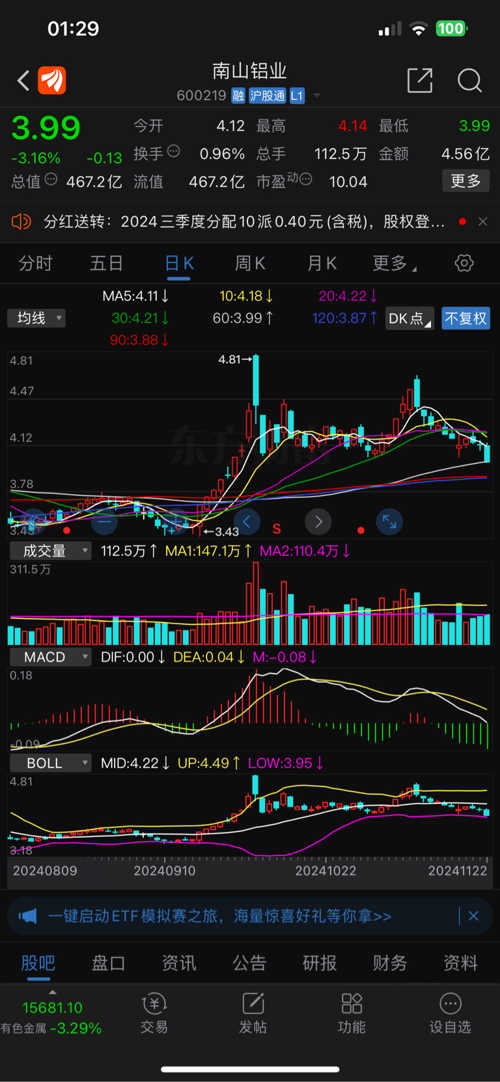500x1082 pixels.
Task: Open 交易 trading icon in bottom bar
Action: 154,1013
